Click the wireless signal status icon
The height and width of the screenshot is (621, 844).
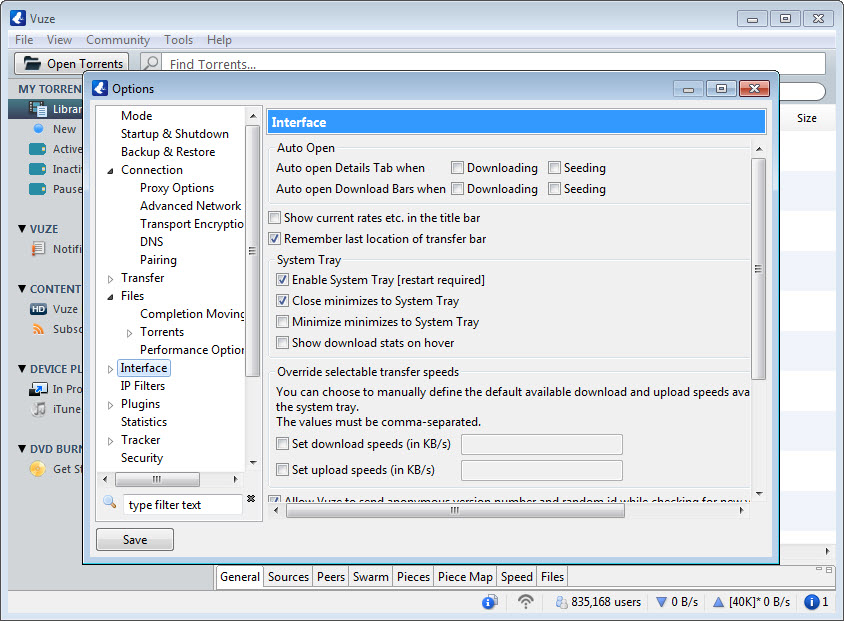[x=526, y=602]
